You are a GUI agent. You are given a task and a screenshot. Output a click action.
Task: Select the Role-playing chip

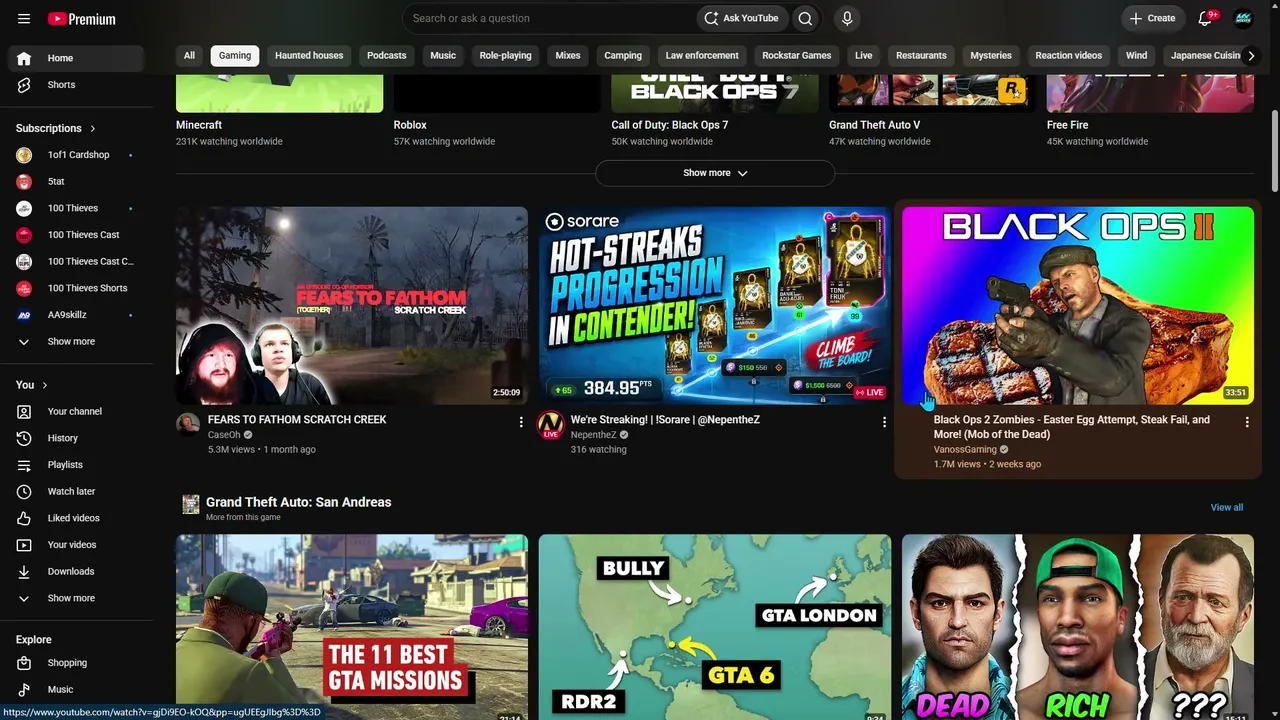(506, 56)
